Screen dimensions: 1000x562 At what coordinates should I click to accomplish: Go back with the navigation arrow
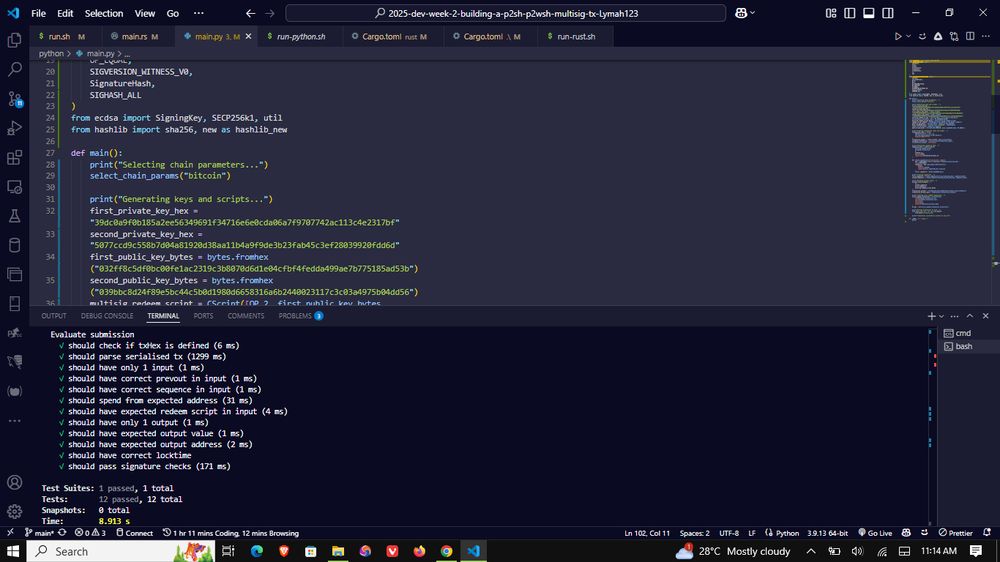(250, 13)
